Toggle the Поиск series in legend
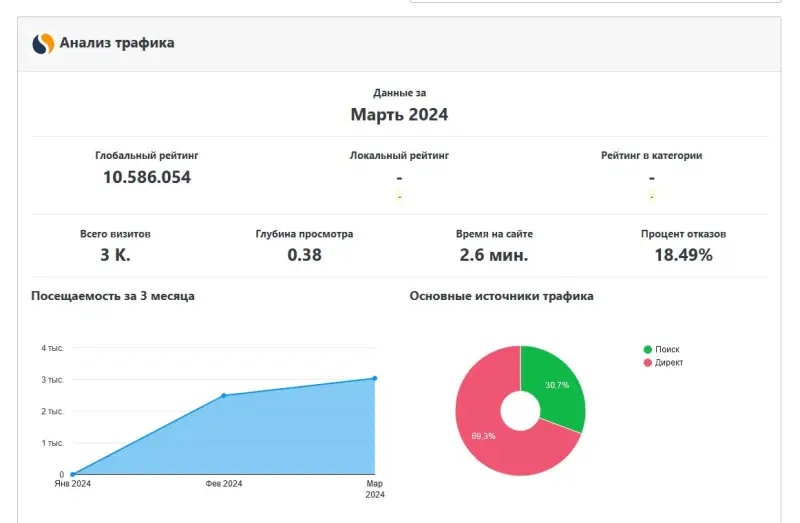This screenshot has height=523, width=800. coord(667,349)
